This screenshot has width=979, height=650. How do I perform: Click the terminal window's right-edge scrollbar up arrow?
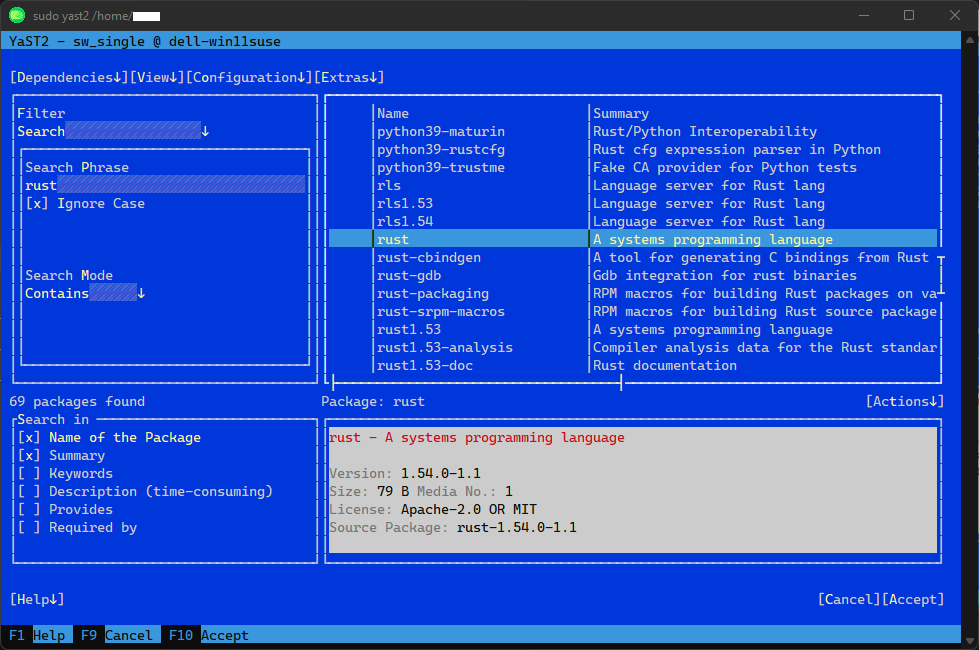tap(970, 39)
